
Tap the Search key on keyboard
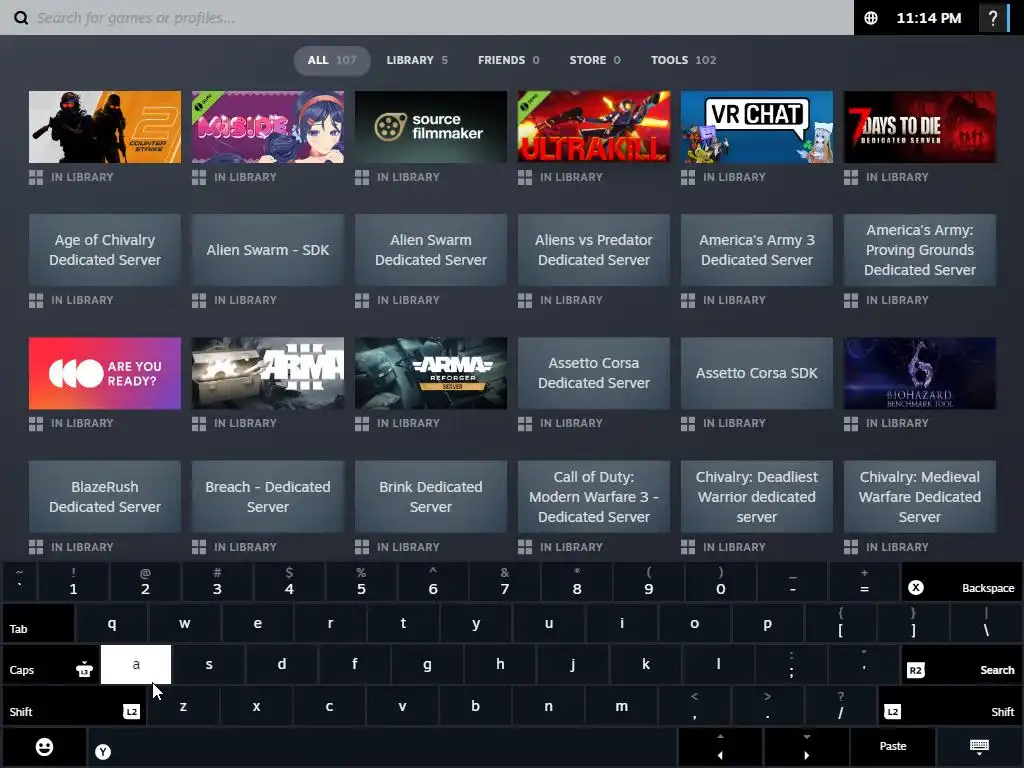(961, 664)
